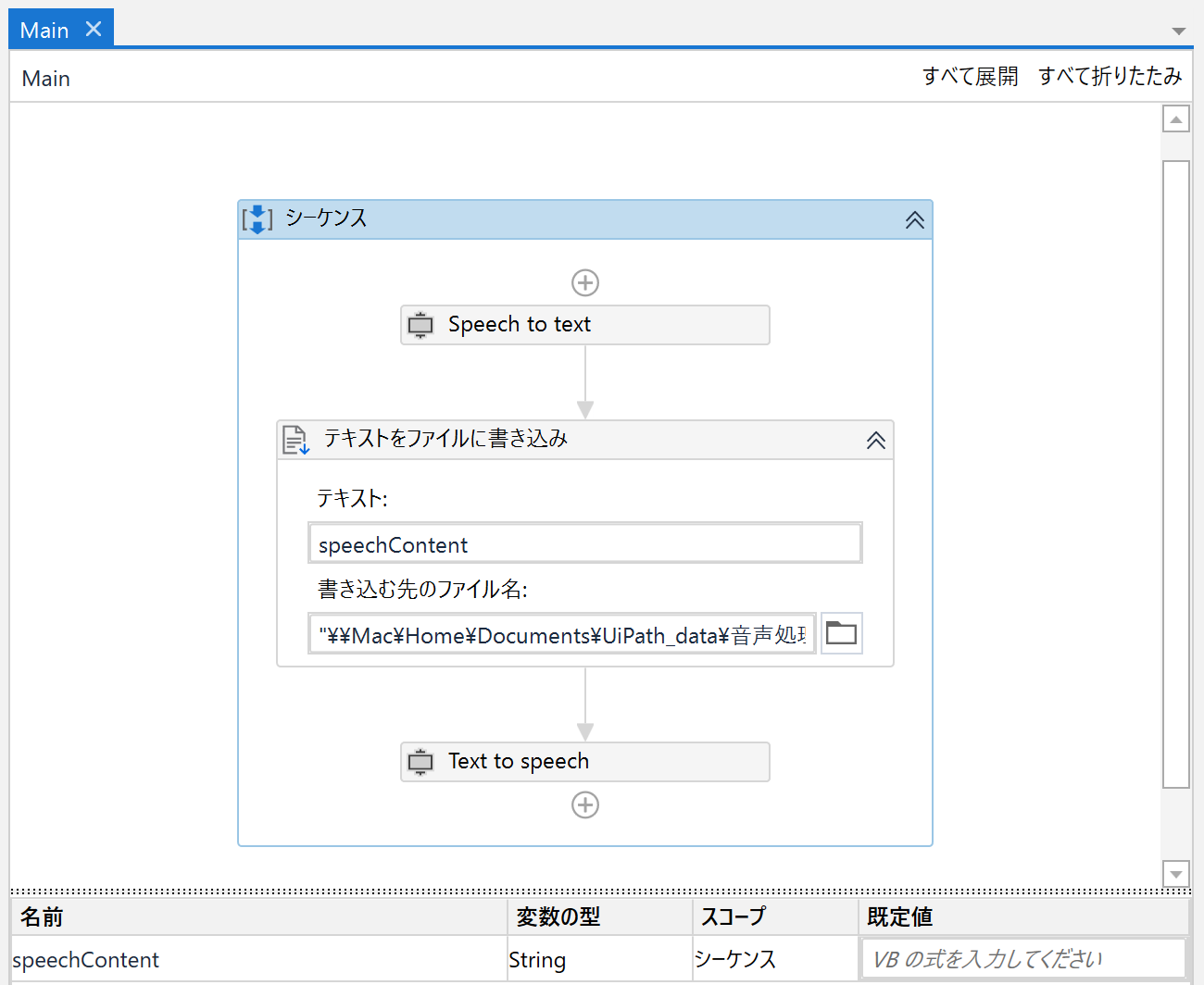
Task: Click the String variable type cell
Action: [x=600, y=960]
